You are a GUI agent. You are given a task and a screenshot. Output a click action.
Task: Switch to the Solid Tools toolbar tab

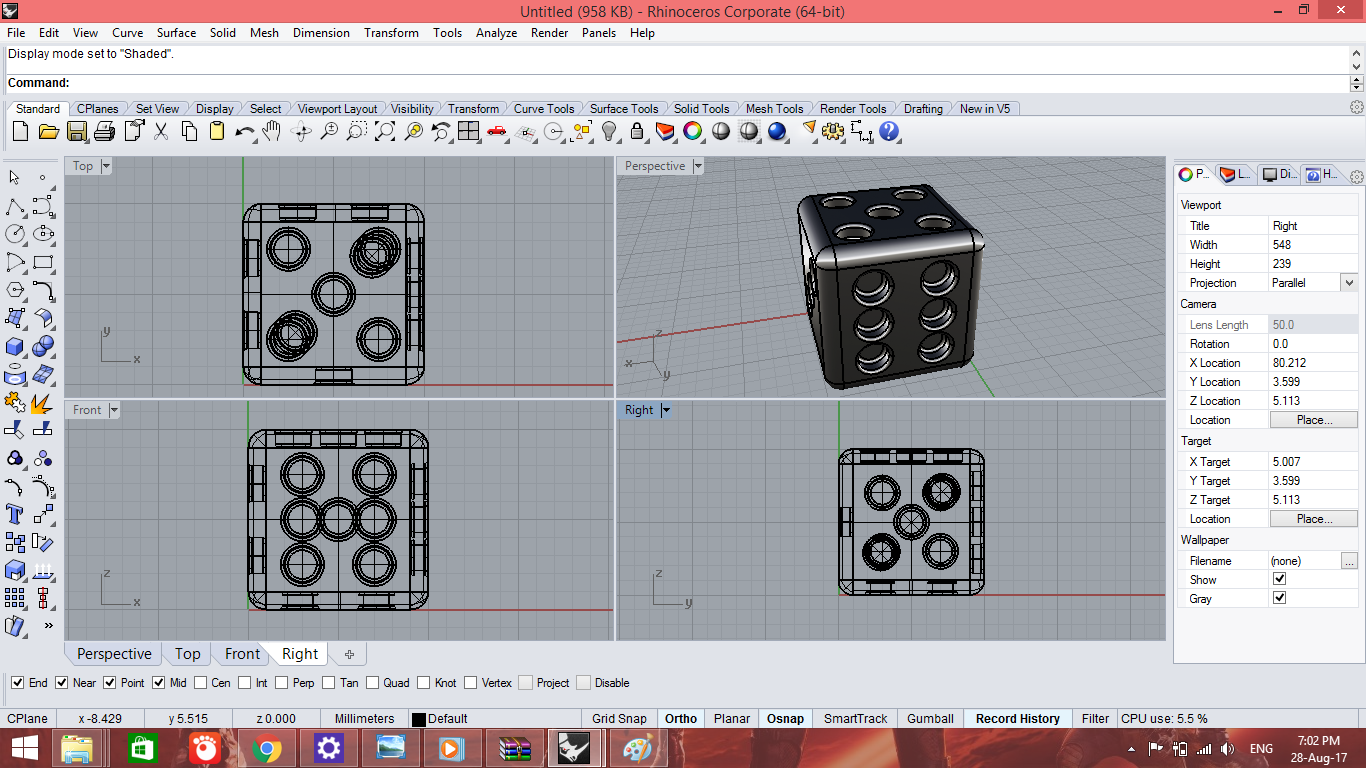point(701,109)
